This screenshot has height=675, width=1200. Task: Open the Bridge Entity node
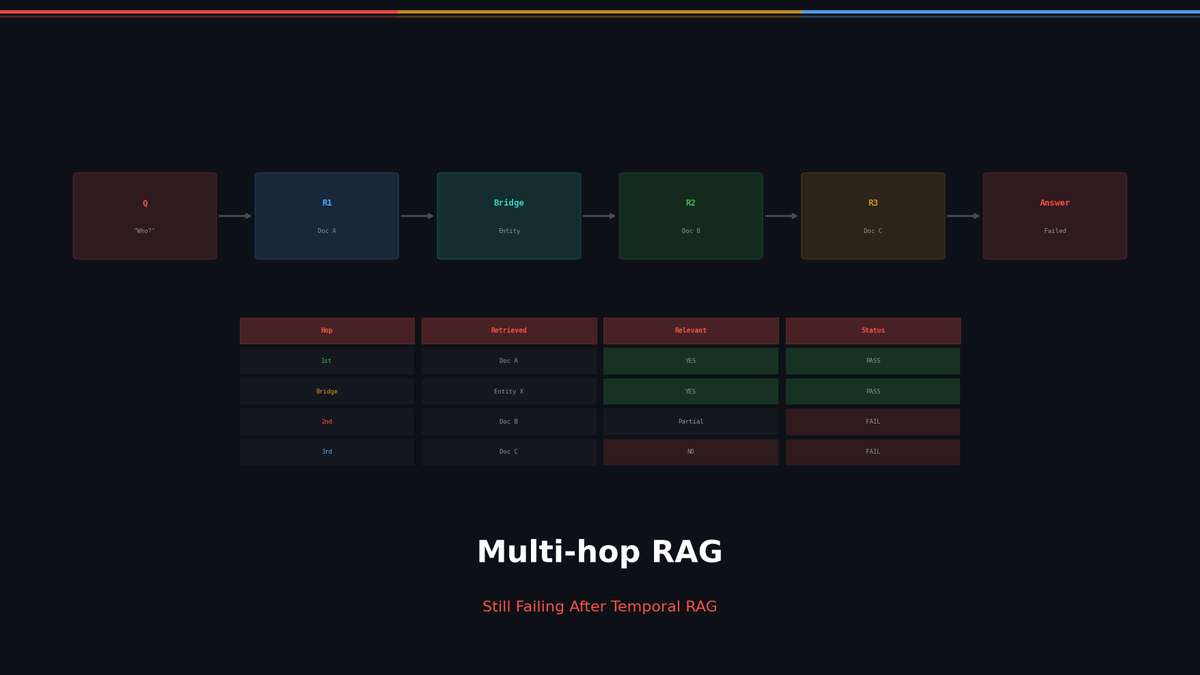508,215
